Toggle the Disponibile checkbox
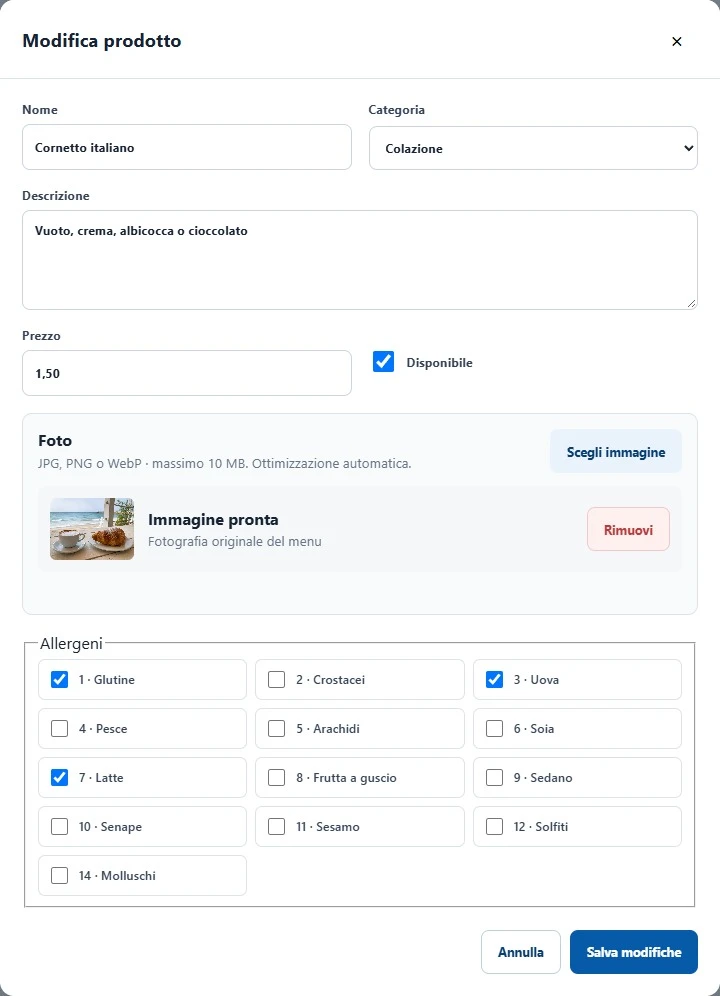The image size is (720, 996). coord(383,362)
